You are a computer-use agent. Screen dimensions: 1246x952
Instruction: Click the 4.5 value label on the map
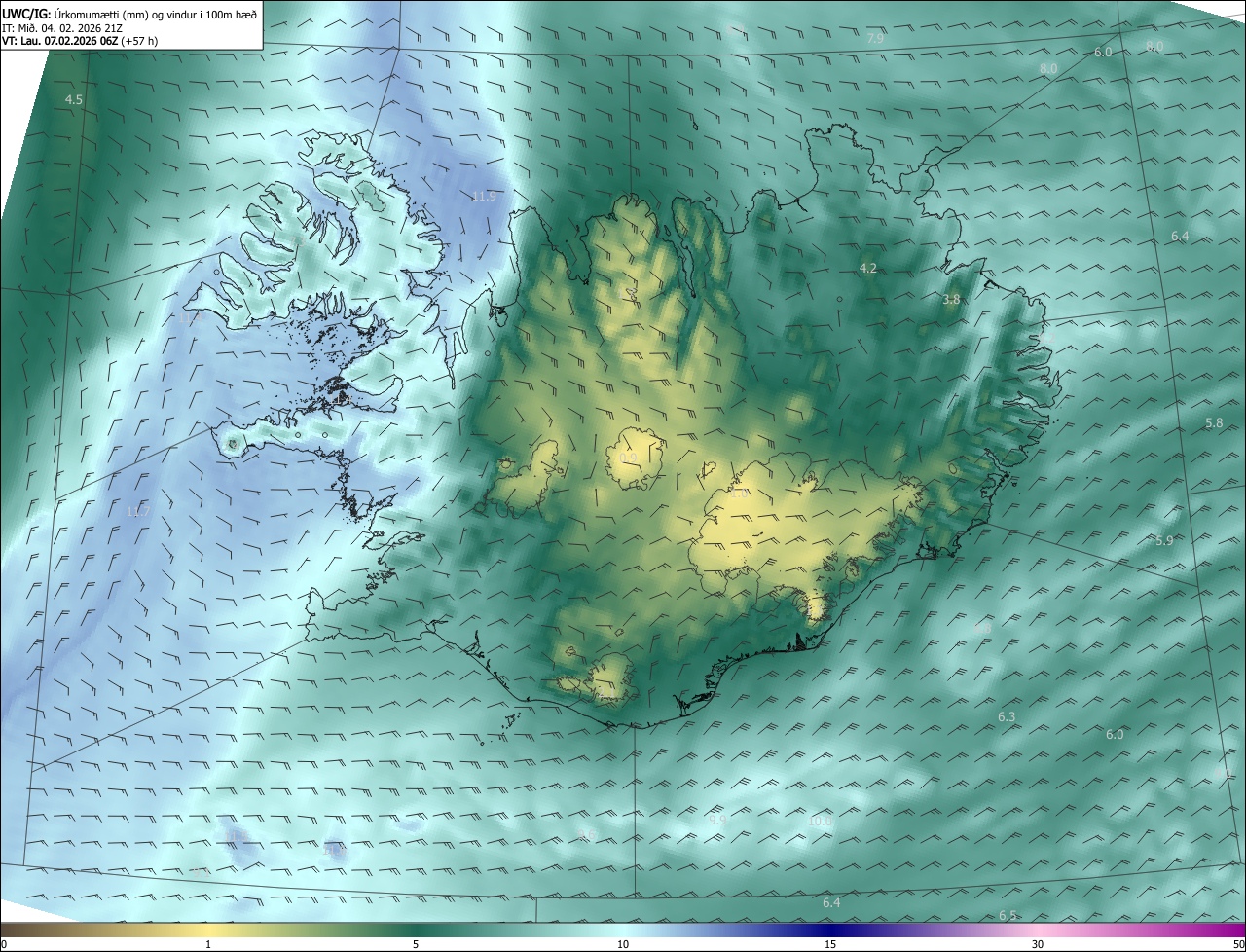74,100
